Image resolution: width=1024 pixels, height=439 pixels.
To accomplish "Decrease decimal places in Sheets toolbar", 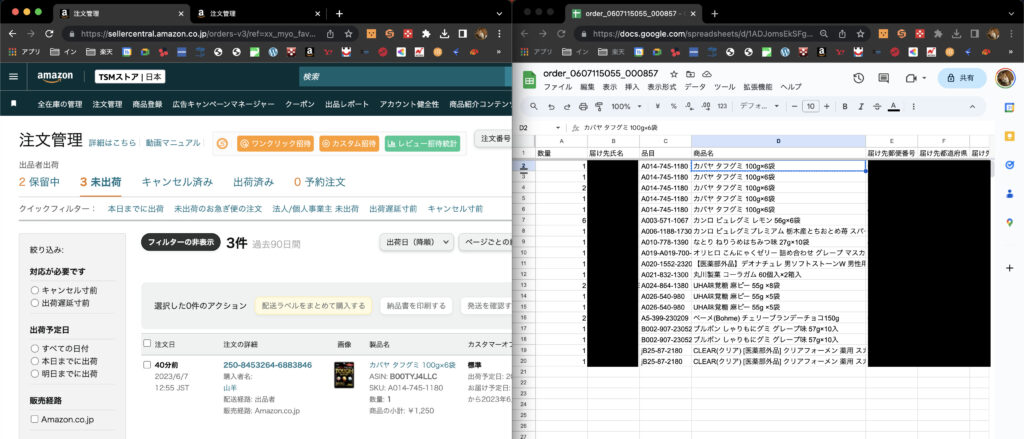I will (690, 106).
